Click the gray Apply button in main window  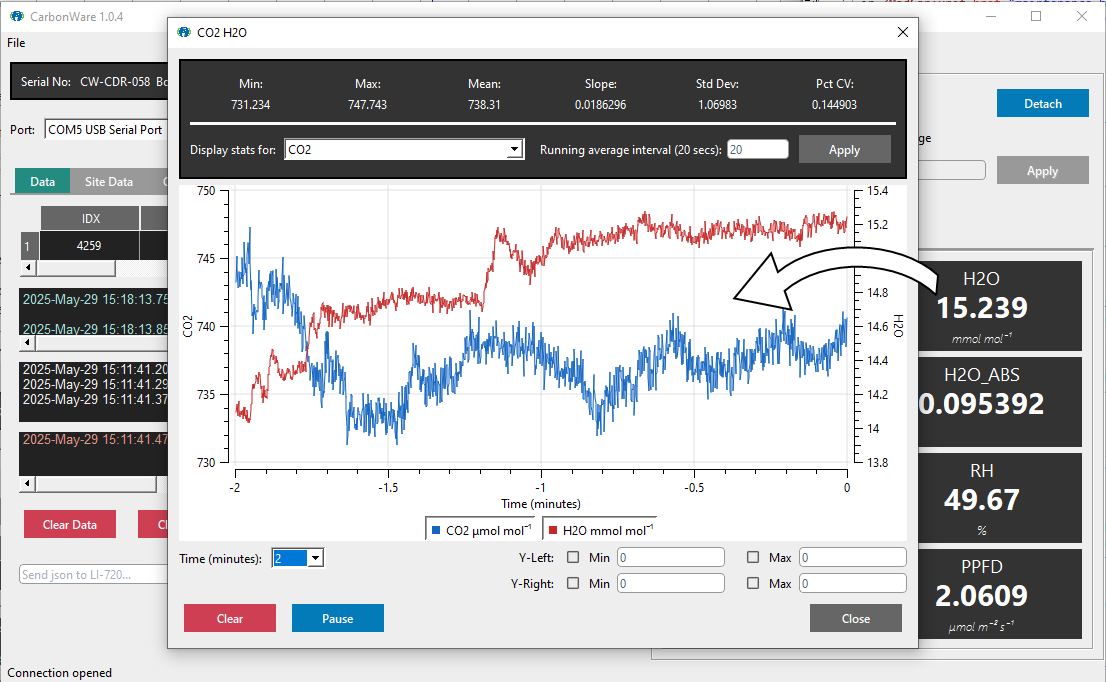point(1043,171)
